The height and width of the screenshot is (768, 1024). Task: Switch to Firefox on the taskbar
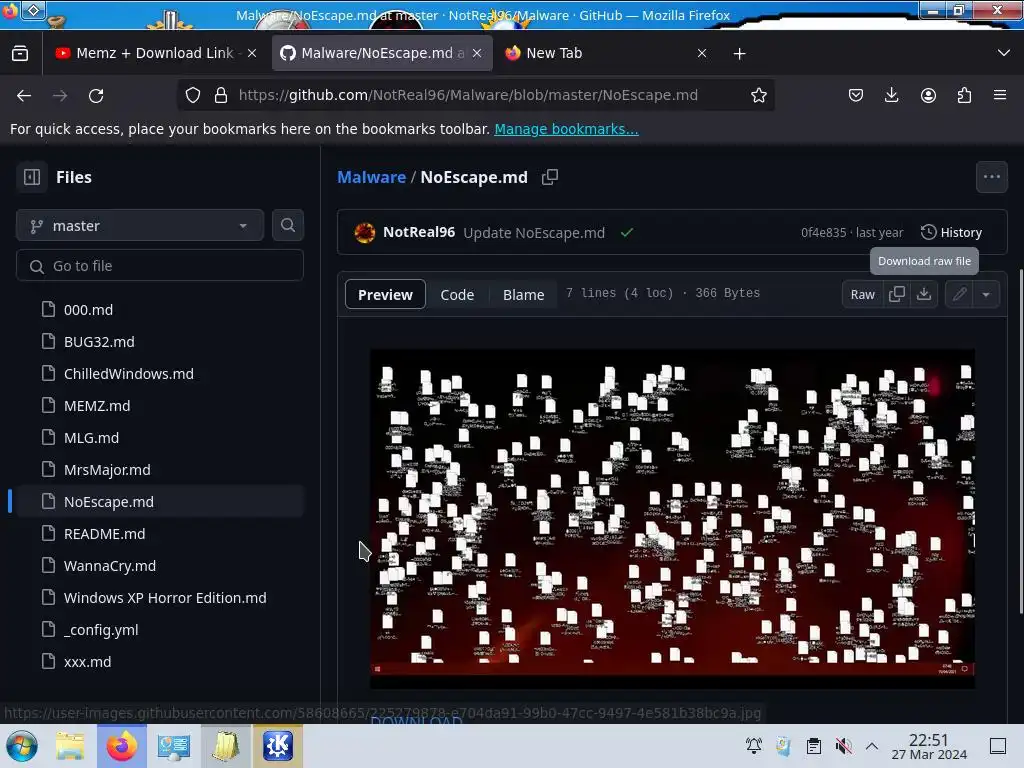[121, 746]
